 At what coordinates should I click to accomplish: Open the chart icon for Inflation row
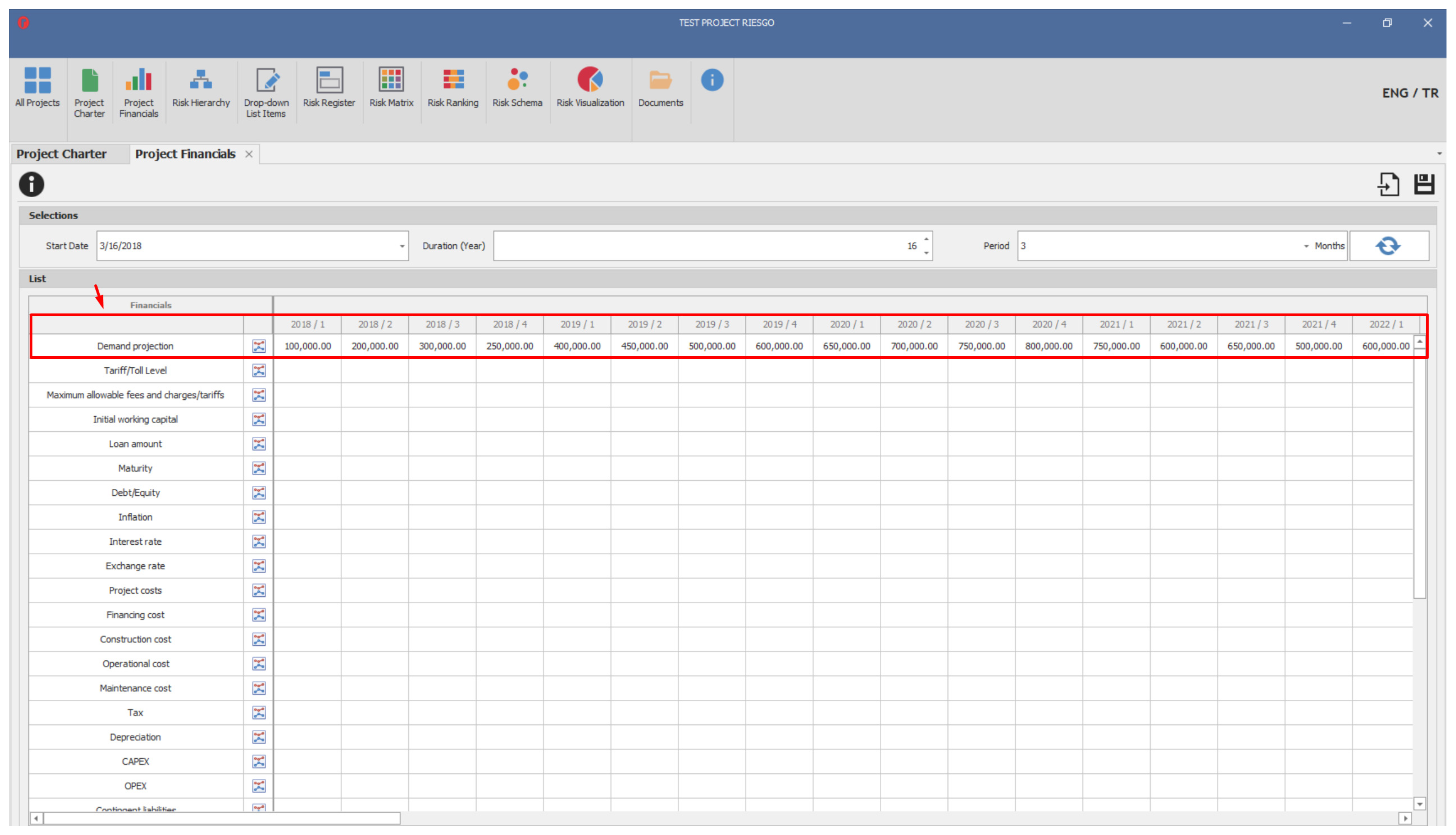[x=259, y=517]
